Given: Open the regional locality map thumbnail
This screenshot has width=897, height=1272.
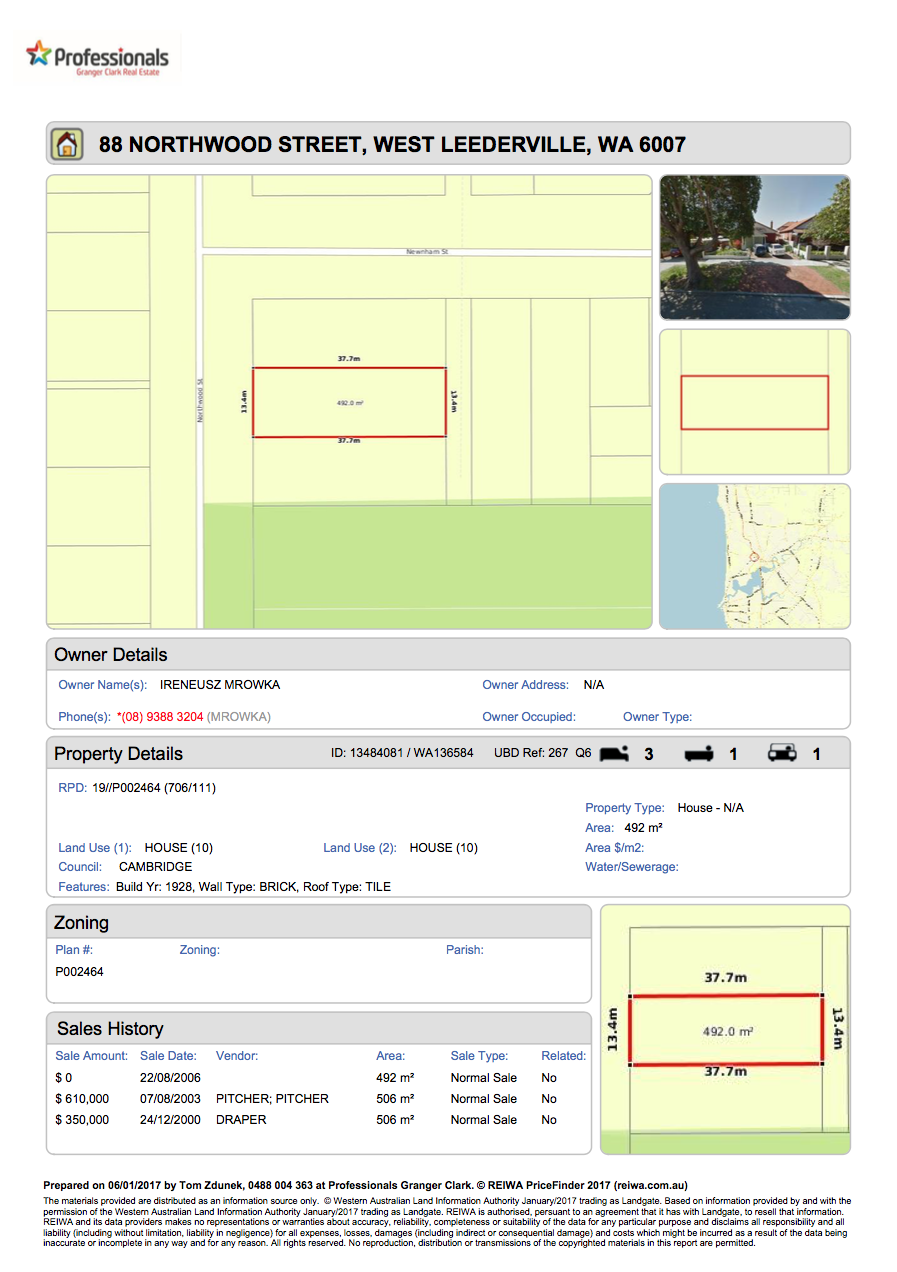Looking at the screenshot, I should click(x=755, y=556).
